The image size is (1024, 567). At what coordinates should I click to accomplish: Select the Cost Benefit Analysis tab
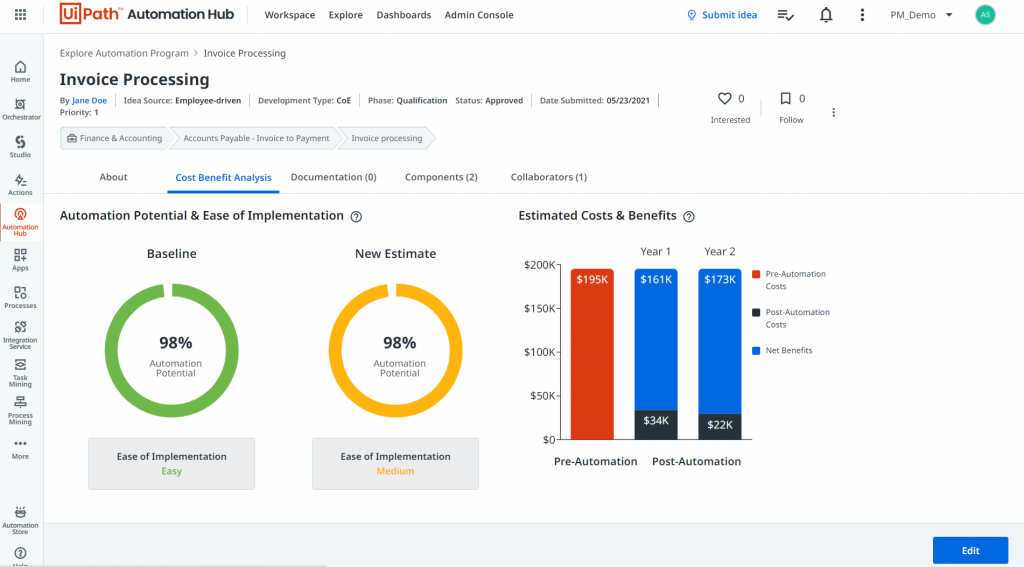(x=223, y=178)
